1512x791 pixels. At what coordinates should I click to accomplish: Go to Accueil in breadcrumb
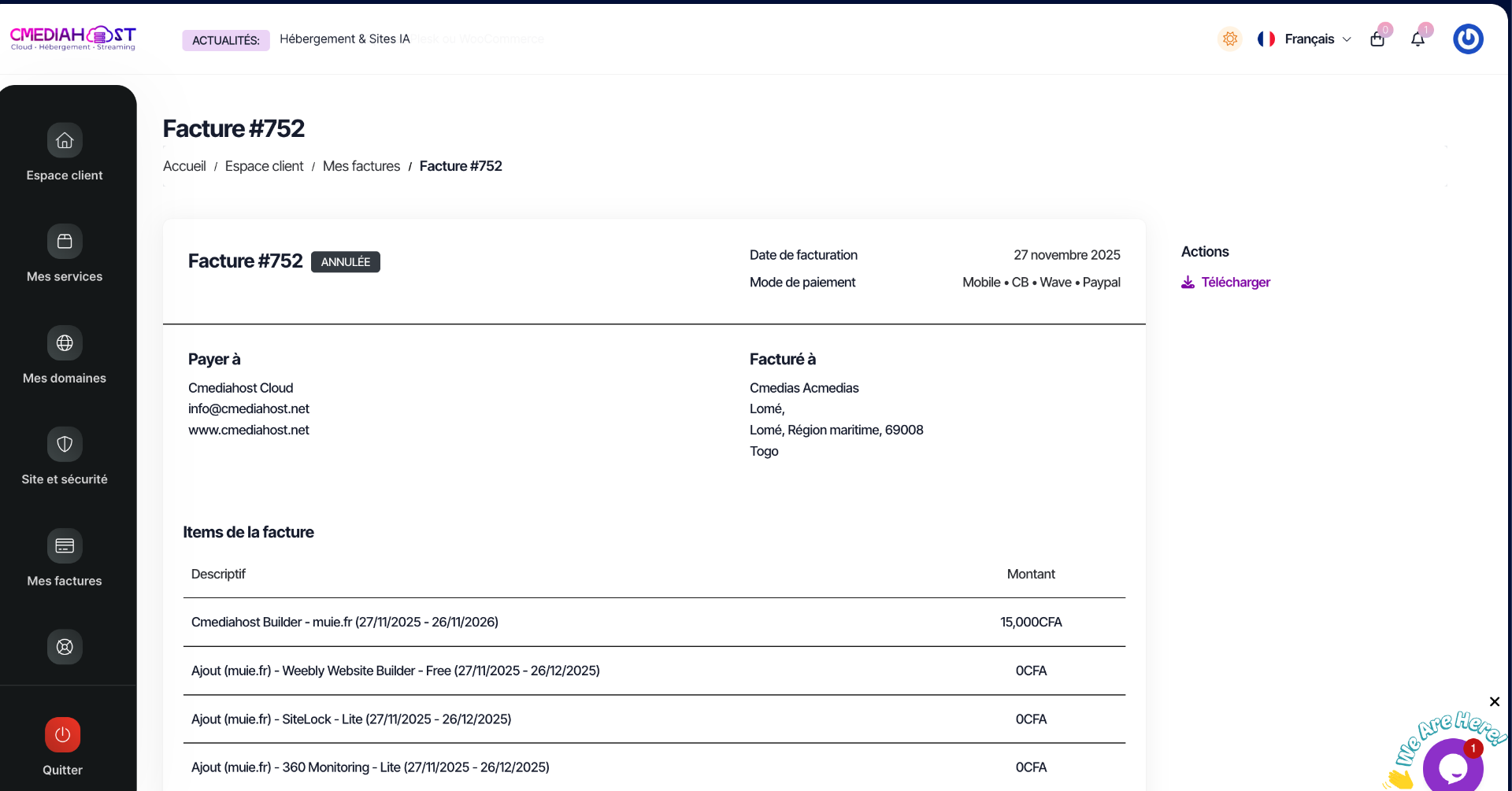click(184, 166)
